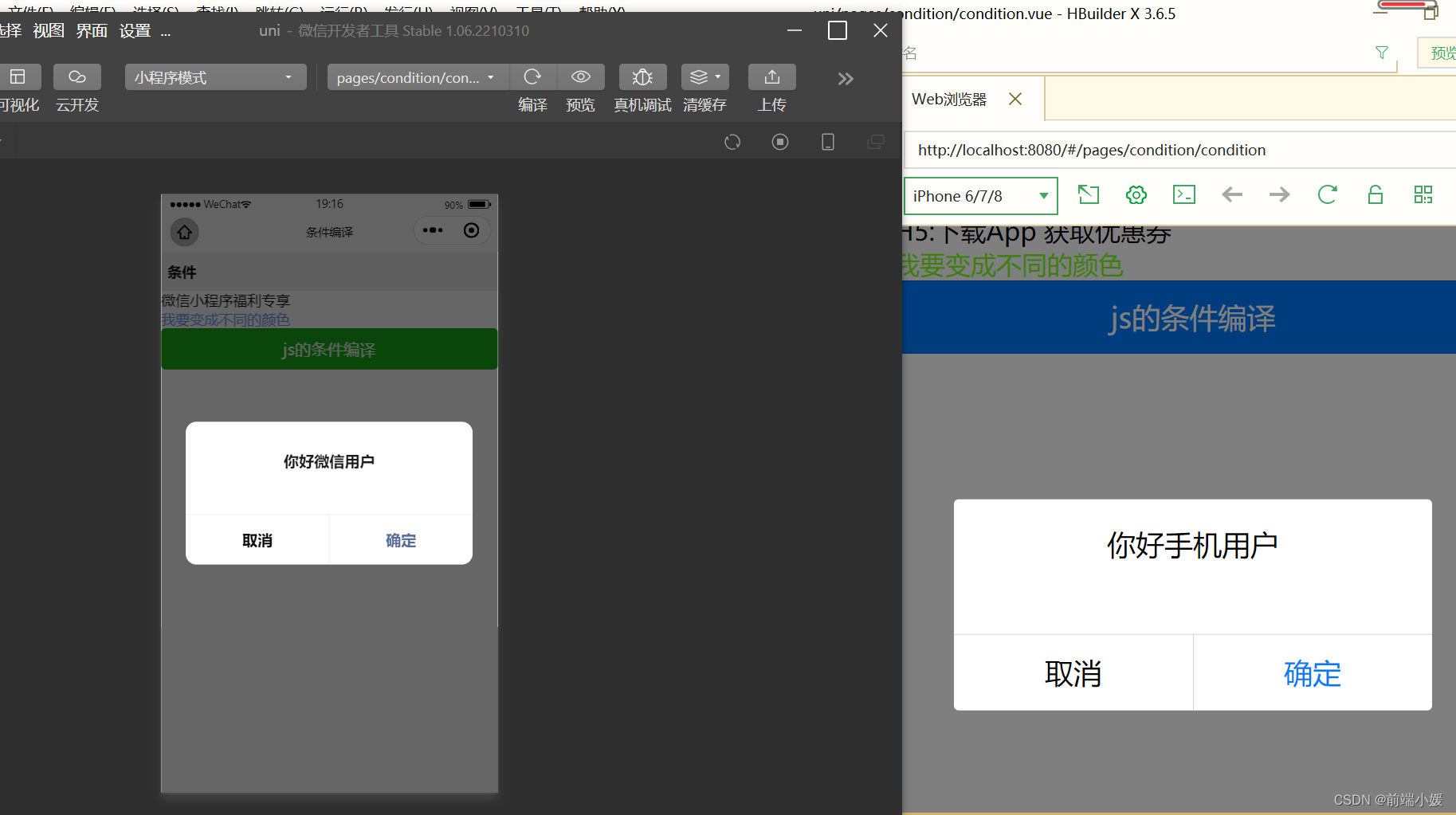The width and height of the screenshot is (1456, 815).
Task: Click the browser settings gear icon
Action: [1136, 194]
